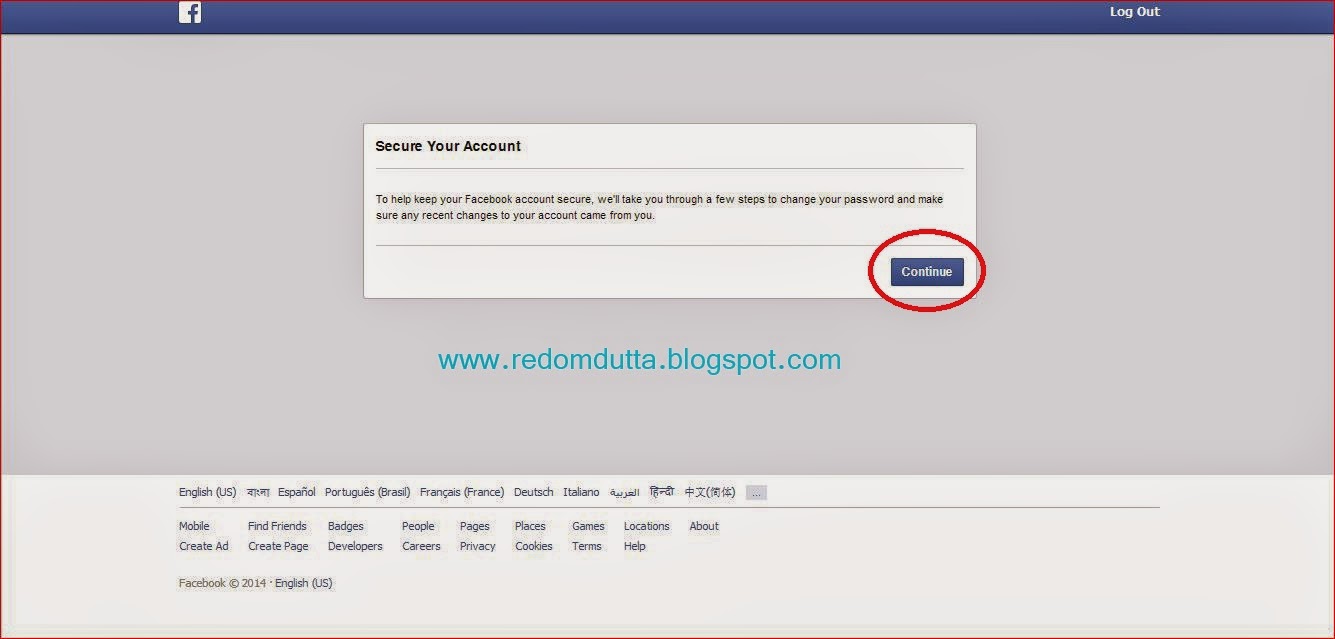Select the Arabic language link

click(625, 492)
